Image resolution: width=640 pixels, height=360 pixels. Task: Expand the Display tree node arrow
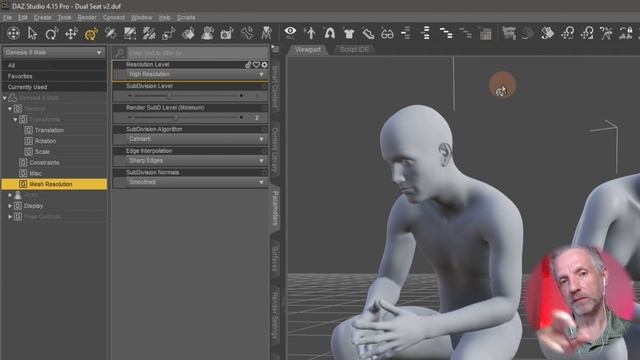click(x=10, y=206)
